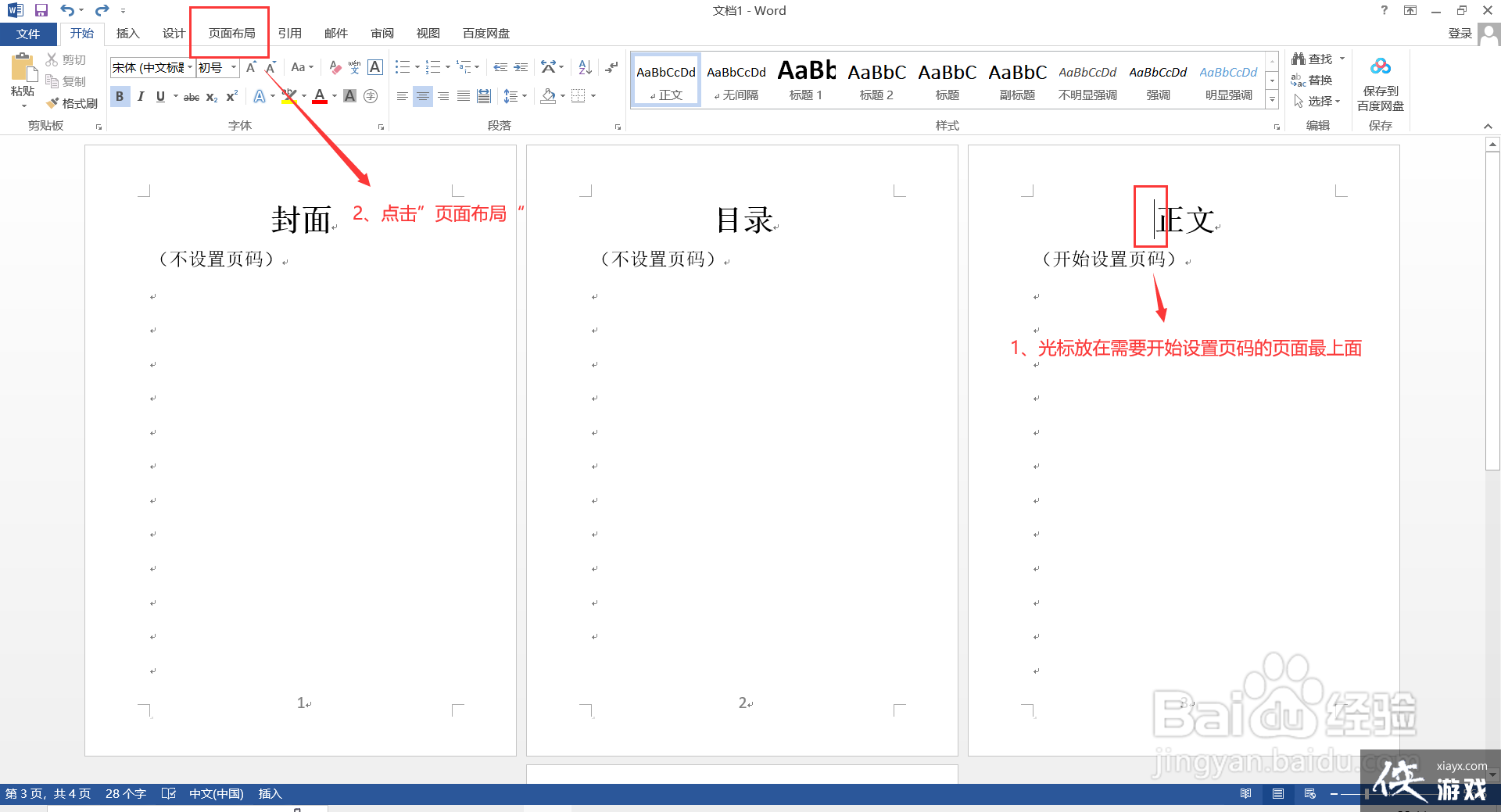Click the vertical scrollbar thumb
This screenshot has width=1501, height=812.
click(1492, 309)
